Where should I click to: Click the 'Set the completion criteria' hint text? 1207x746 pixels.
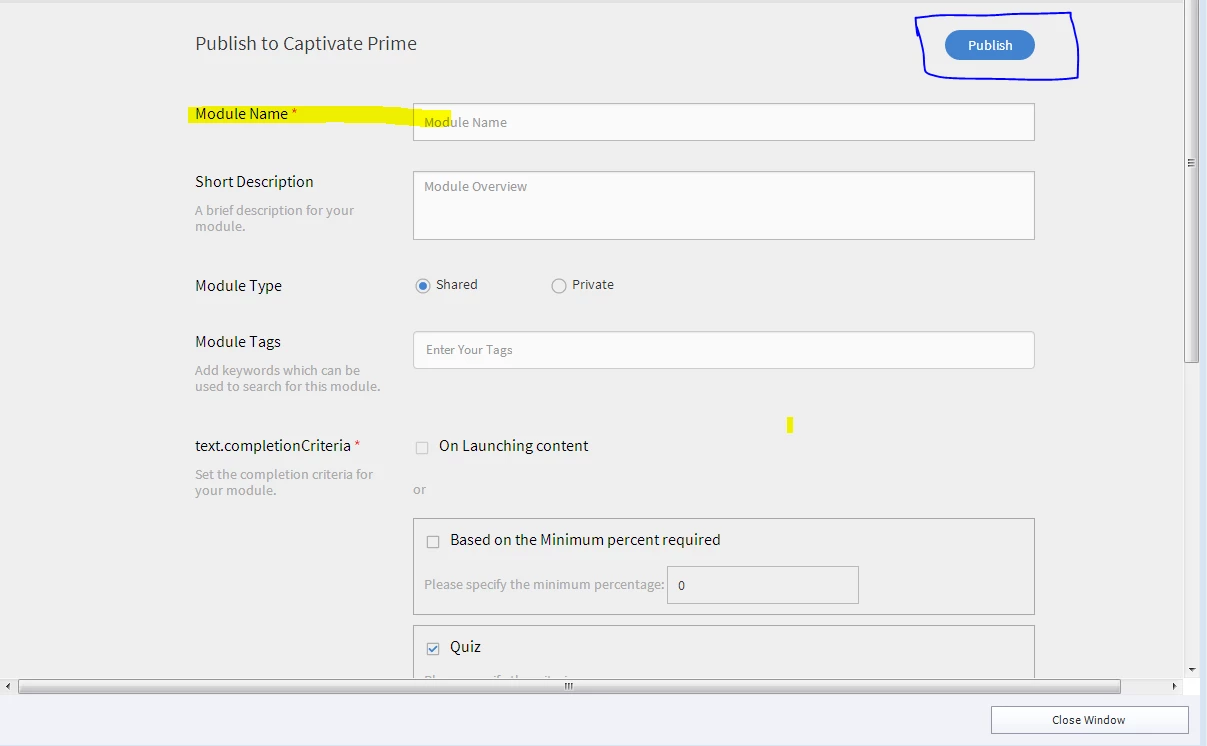pos(284,482)
